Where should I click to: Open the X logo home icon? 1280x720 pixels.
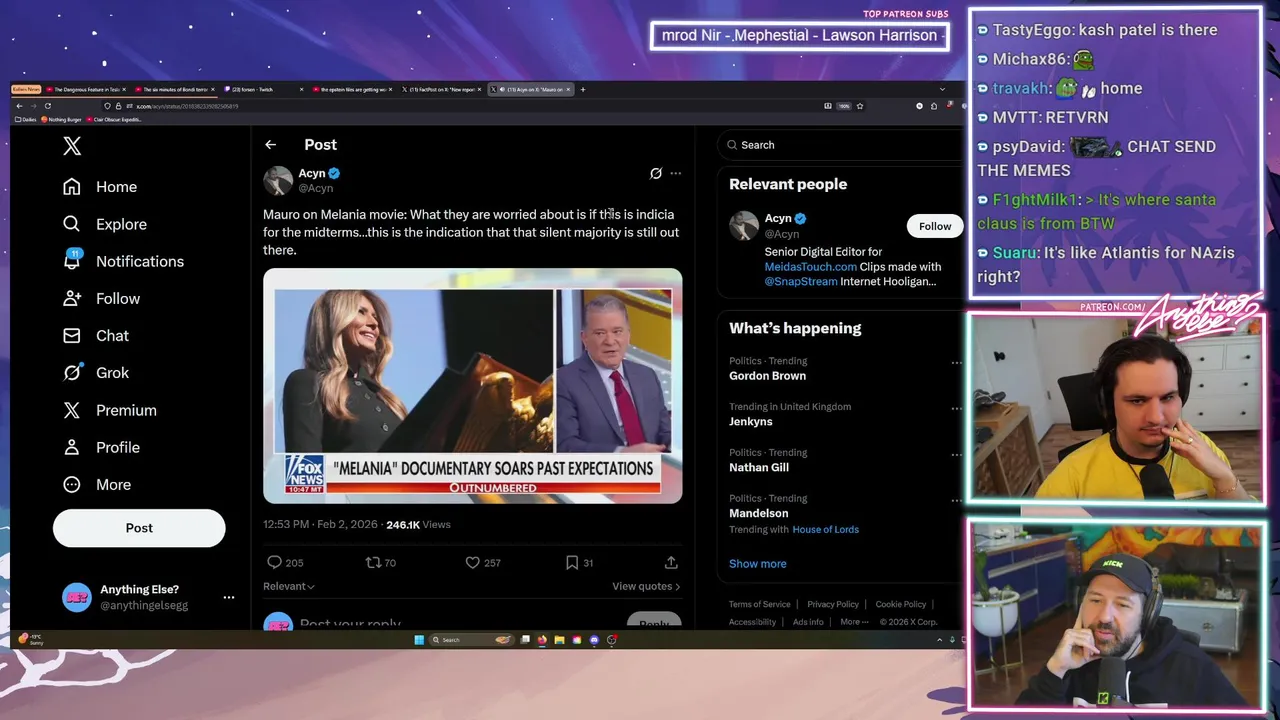coord(72,146)
